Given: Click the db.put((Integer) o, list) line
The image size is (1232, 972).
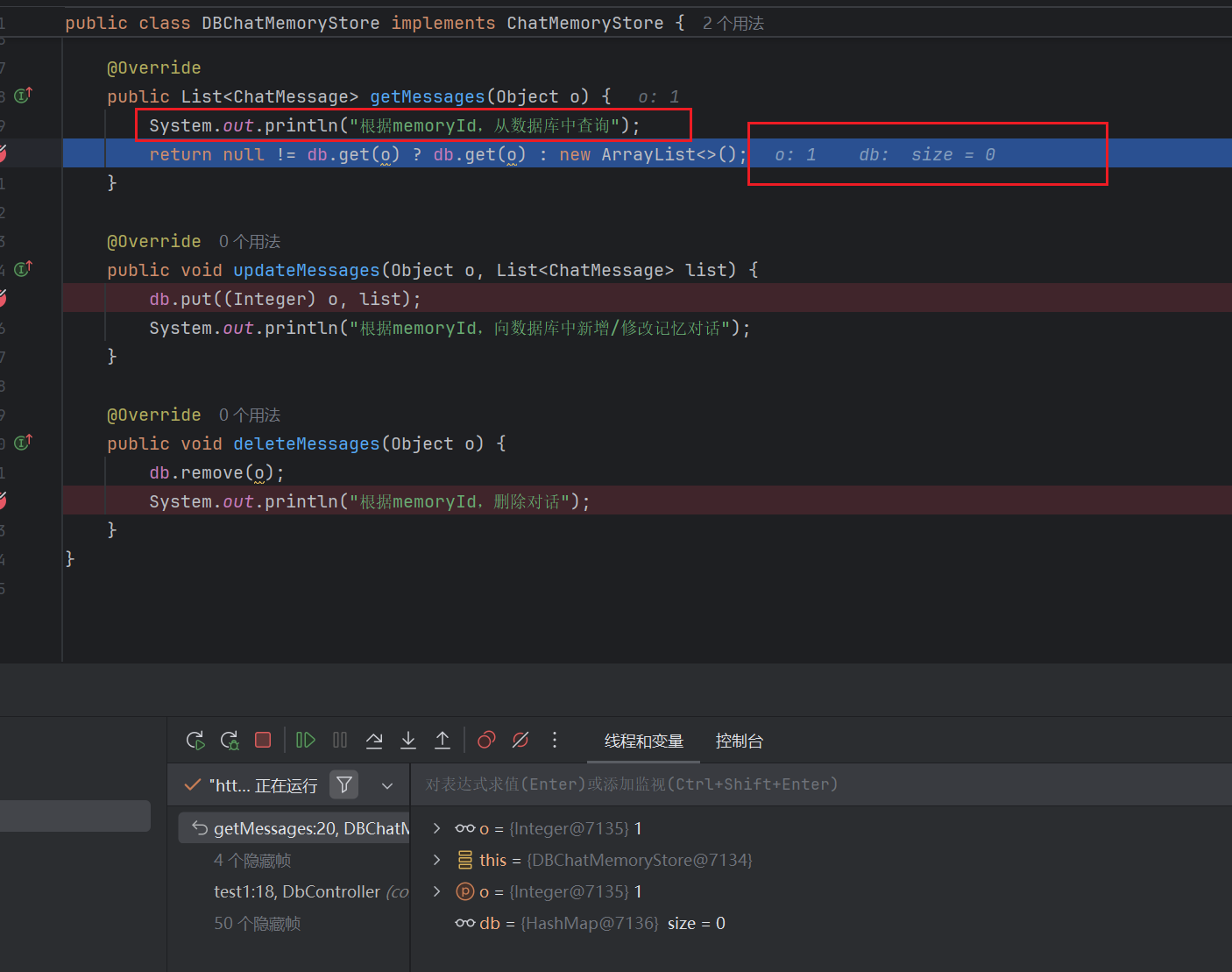Looking at the screenshot, I should point(285,299).
